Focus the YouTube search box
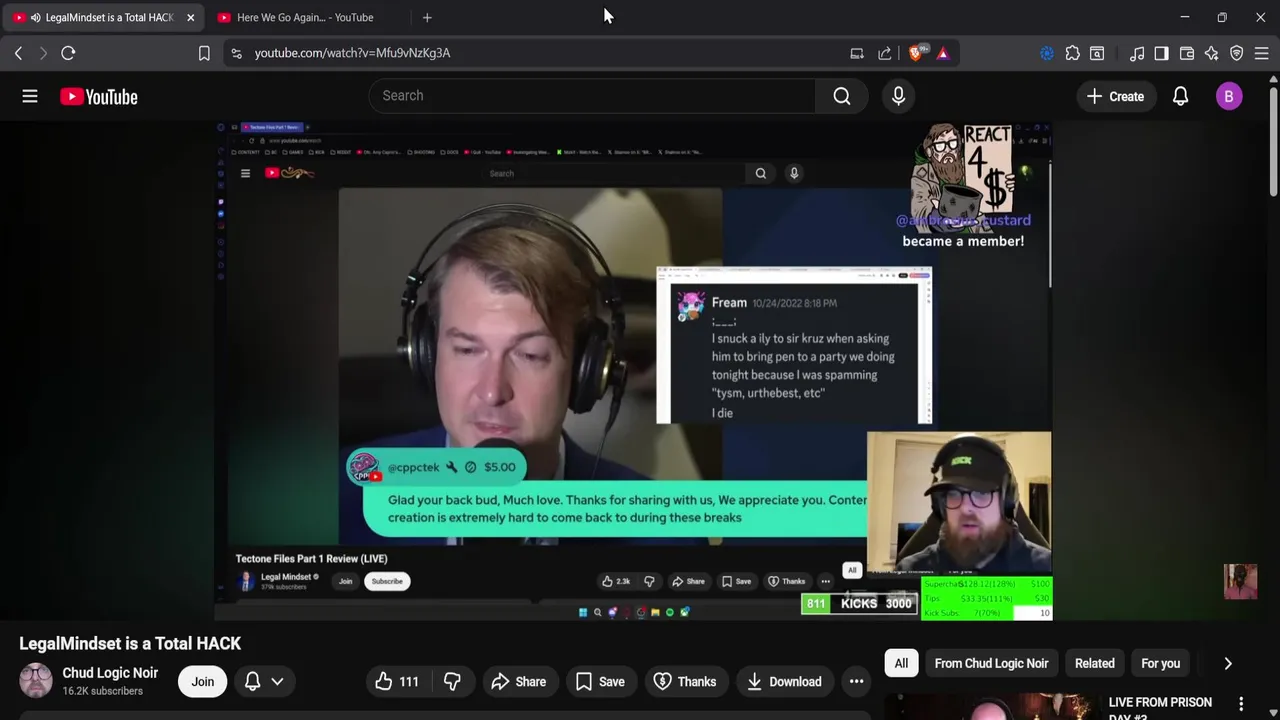 click(x=592, y=96)
